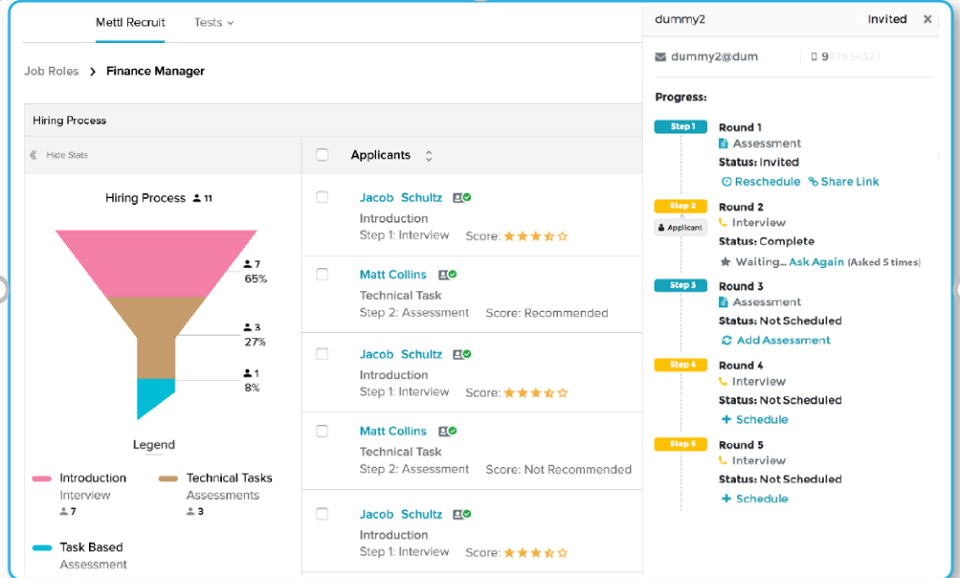
Task: Click the email icon beside dummy2@dum
Action: (x=659, y=57)
